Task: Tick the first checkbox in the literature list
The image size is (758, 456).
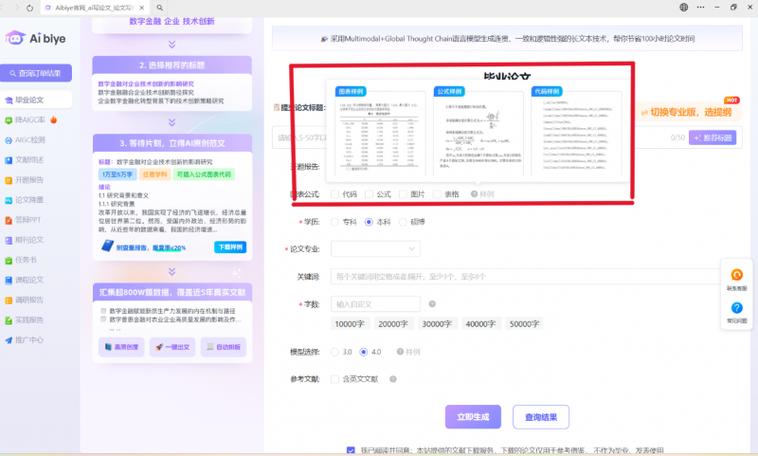Action: pos(103,311)
